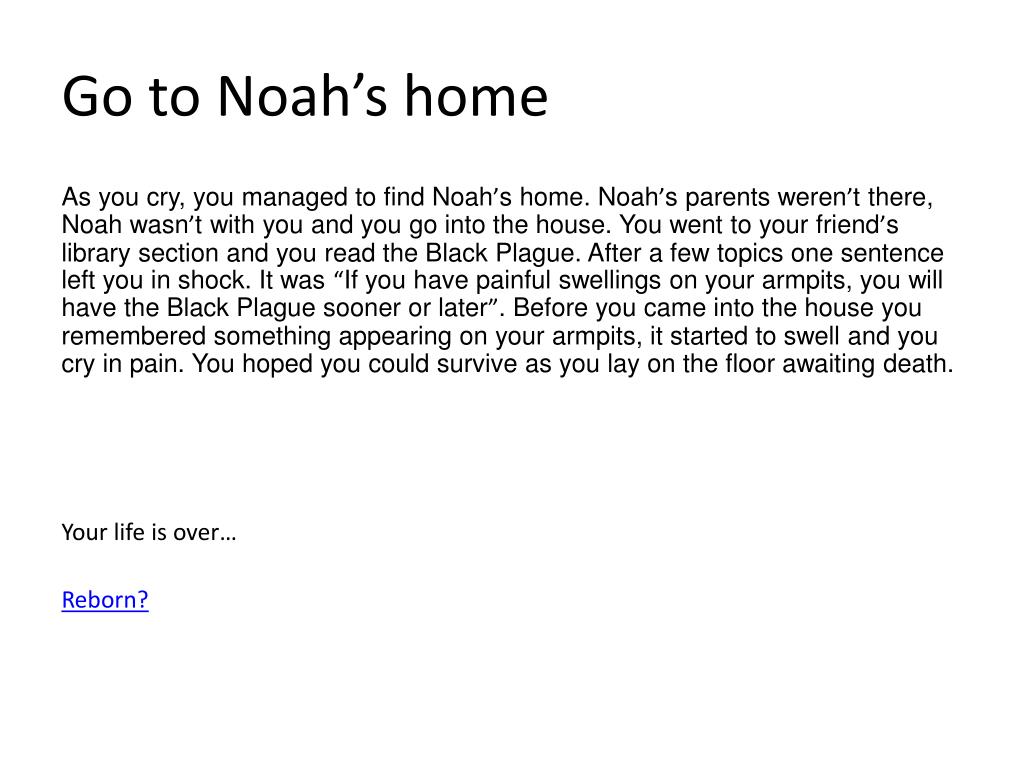Click the line starting have the Black Plague
Viewport: 1024px width, 768px height.
click(x=492, y=308)
